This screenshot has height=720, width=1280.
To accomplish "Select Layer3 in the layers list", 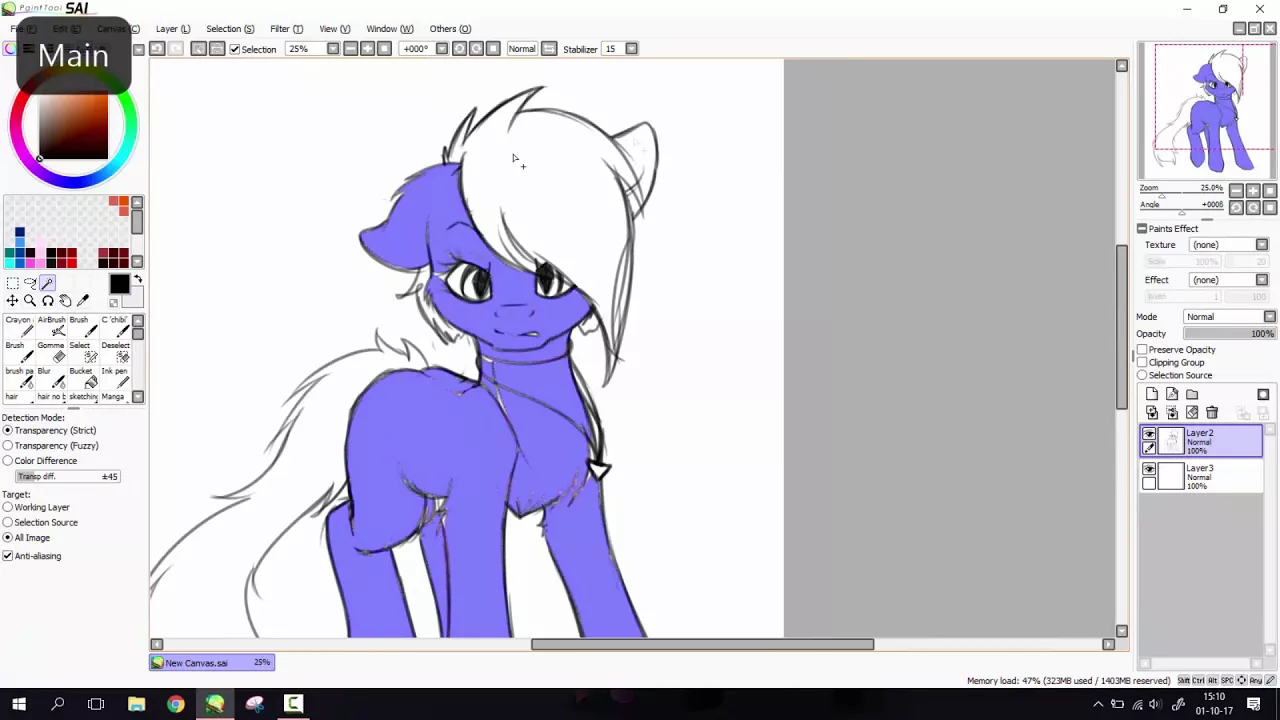I will pos(1202,477).
